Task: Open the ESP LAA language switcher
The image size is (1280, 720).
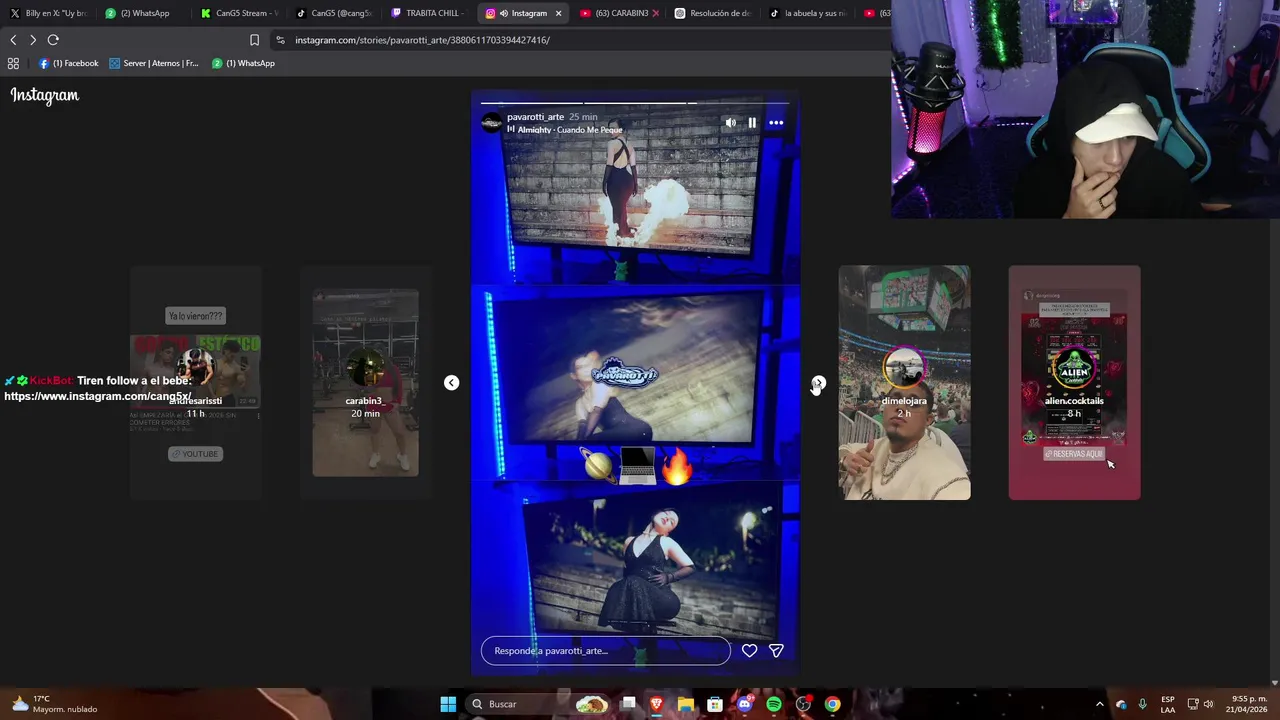Action: (x=1168, y=704)
